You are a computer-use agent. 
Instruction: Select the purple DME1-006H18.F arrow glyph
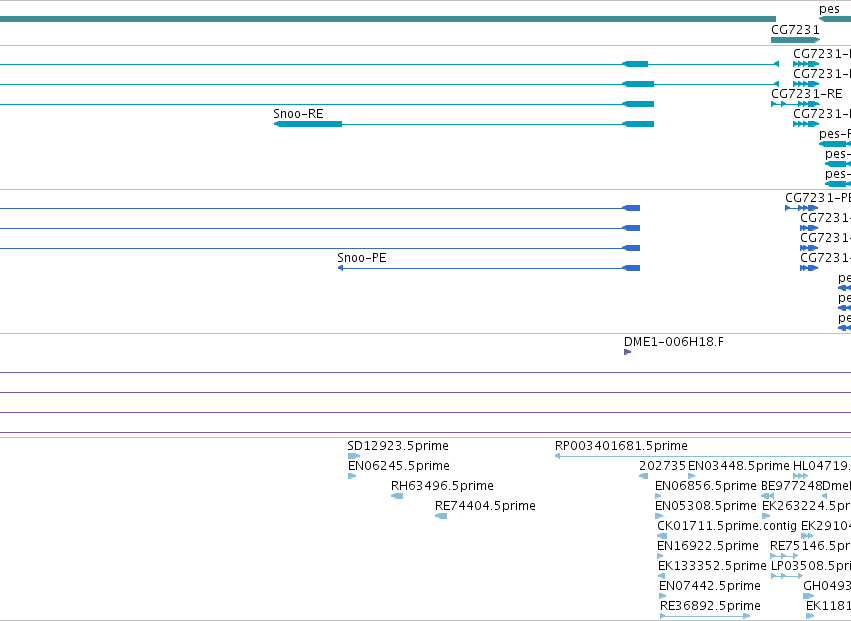(x=627, y=352)
